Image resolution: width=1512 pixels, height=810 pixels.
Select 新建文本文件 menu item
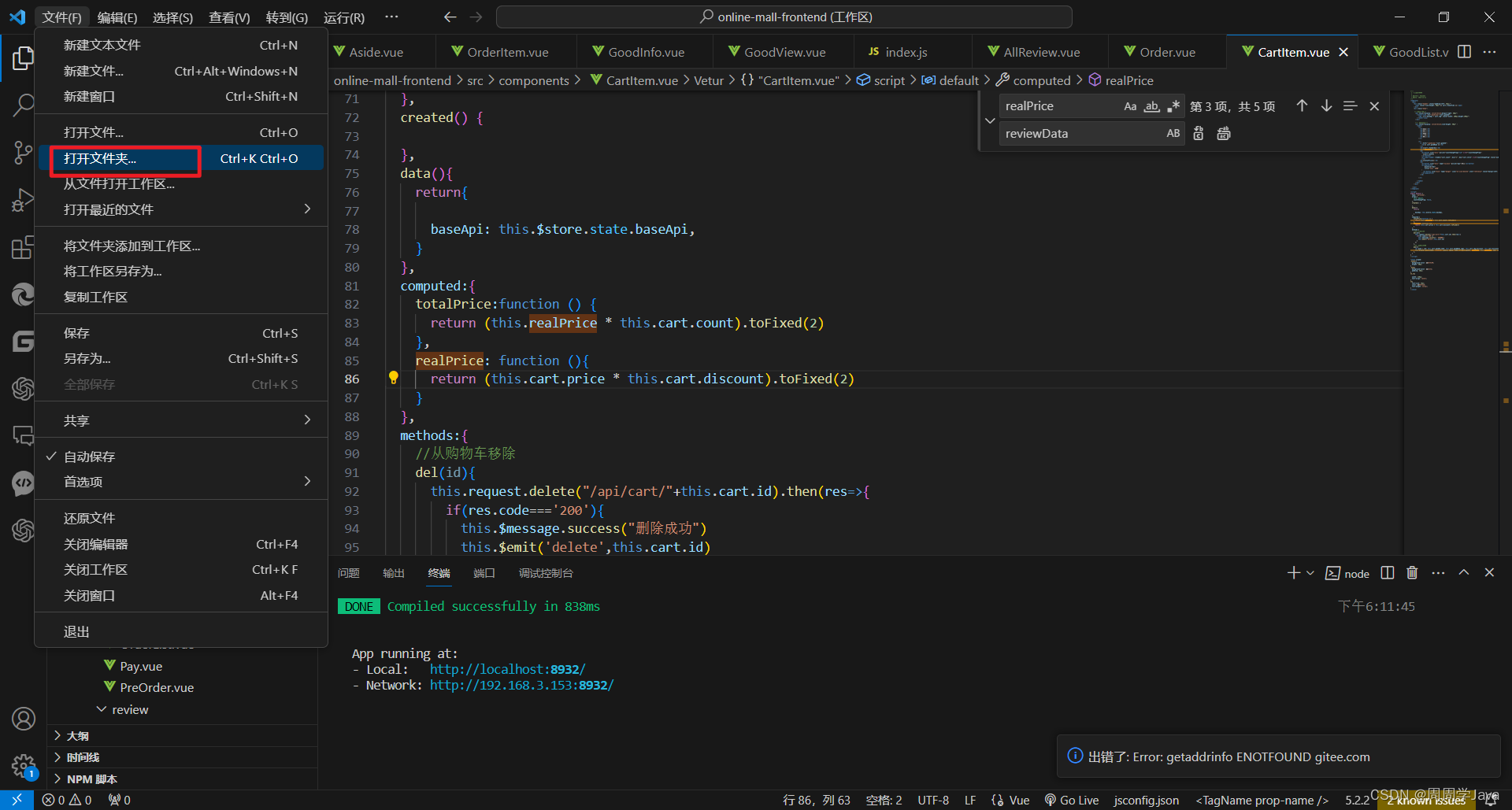(x=181, y=45)
